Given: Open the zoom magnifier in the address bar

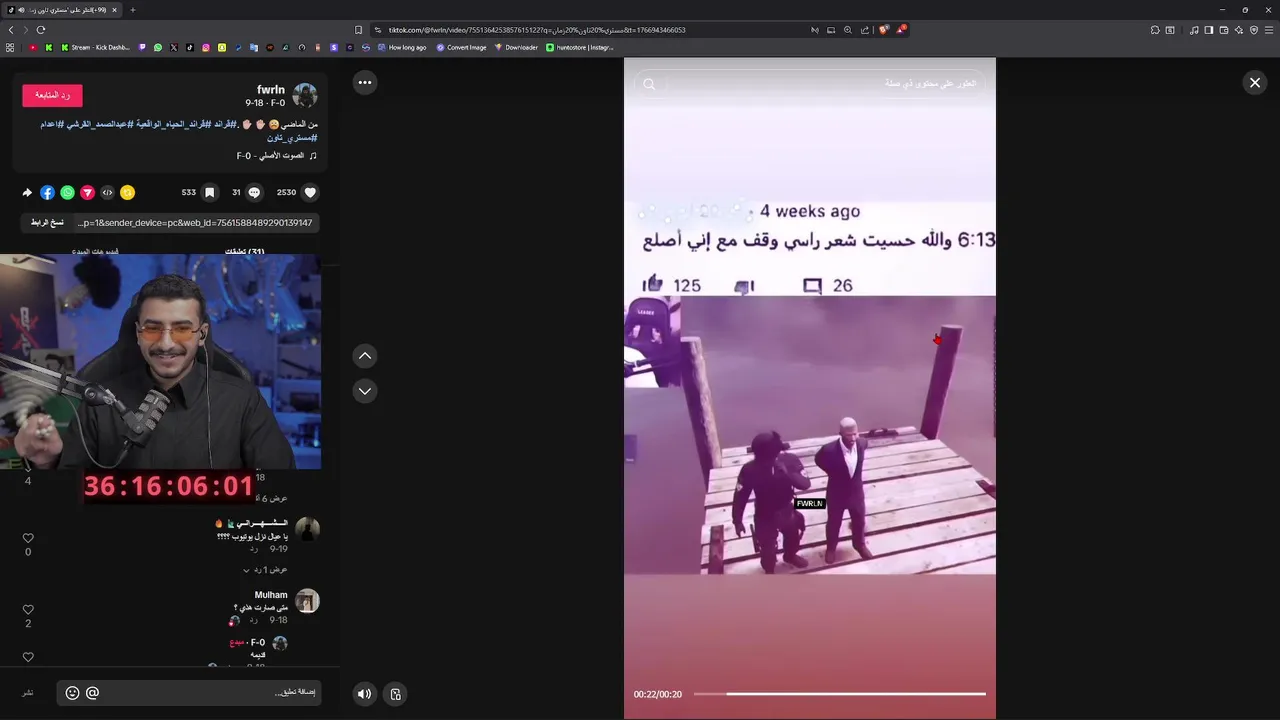Looking at the screenshot, I should (848, 30).
